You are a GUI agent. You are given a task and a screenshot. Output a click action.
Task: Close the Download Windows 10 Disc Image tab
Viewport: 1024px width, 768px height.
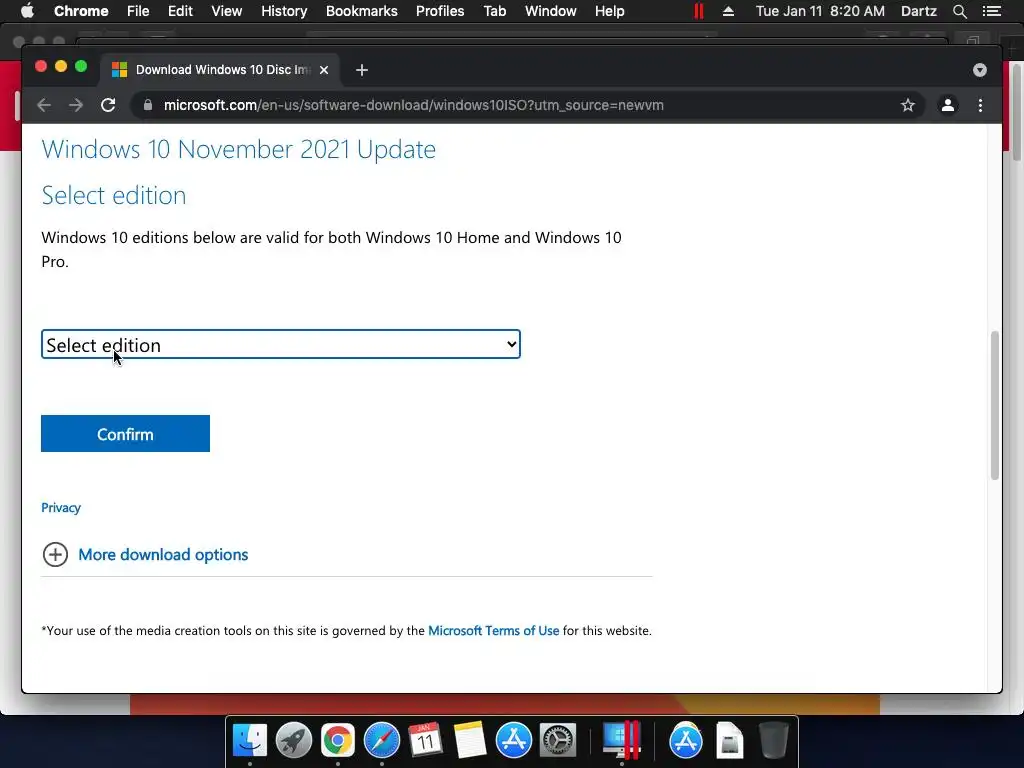point(324,70)
